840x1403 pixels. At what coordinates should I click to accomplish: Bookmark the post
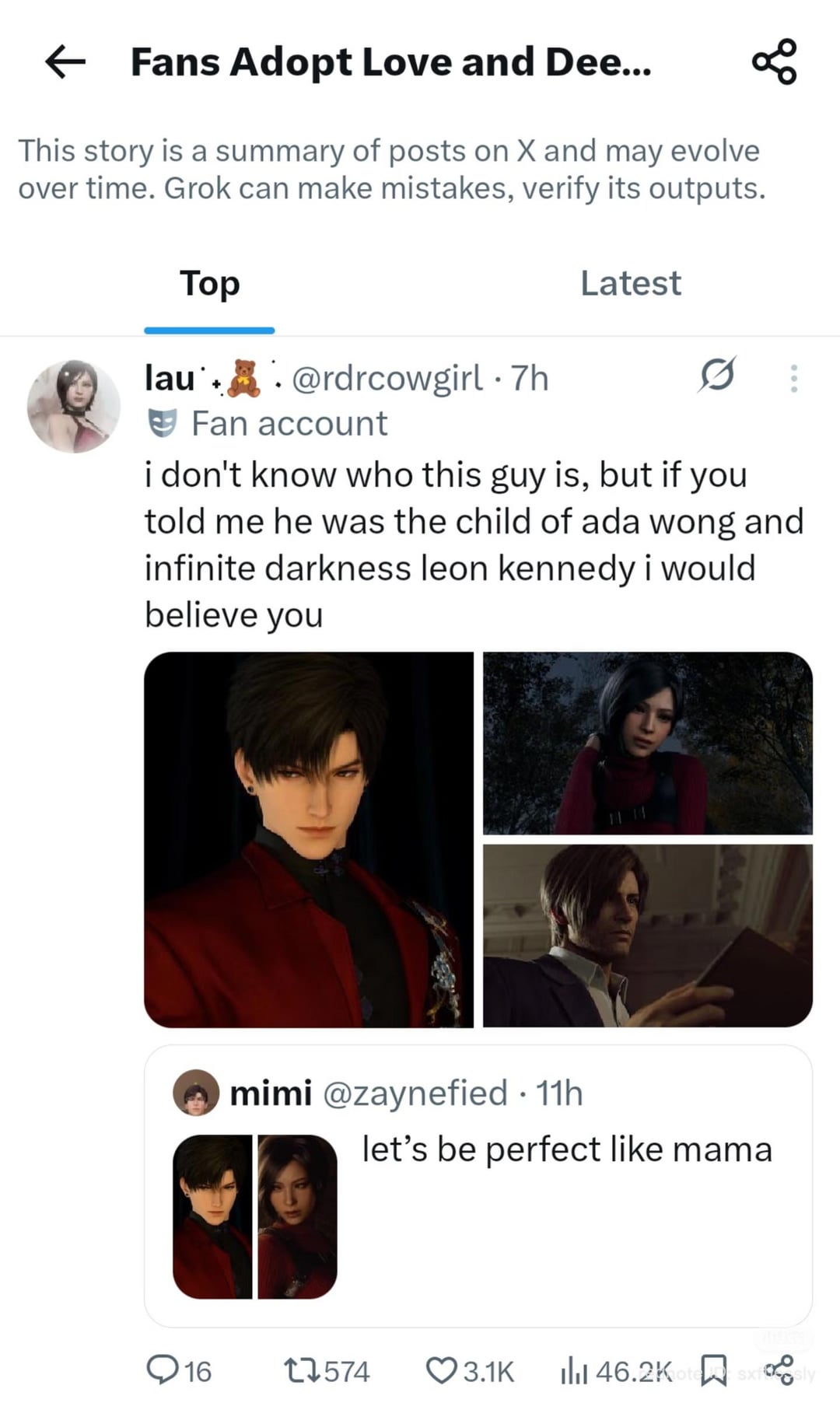[x=713, y=1370]
